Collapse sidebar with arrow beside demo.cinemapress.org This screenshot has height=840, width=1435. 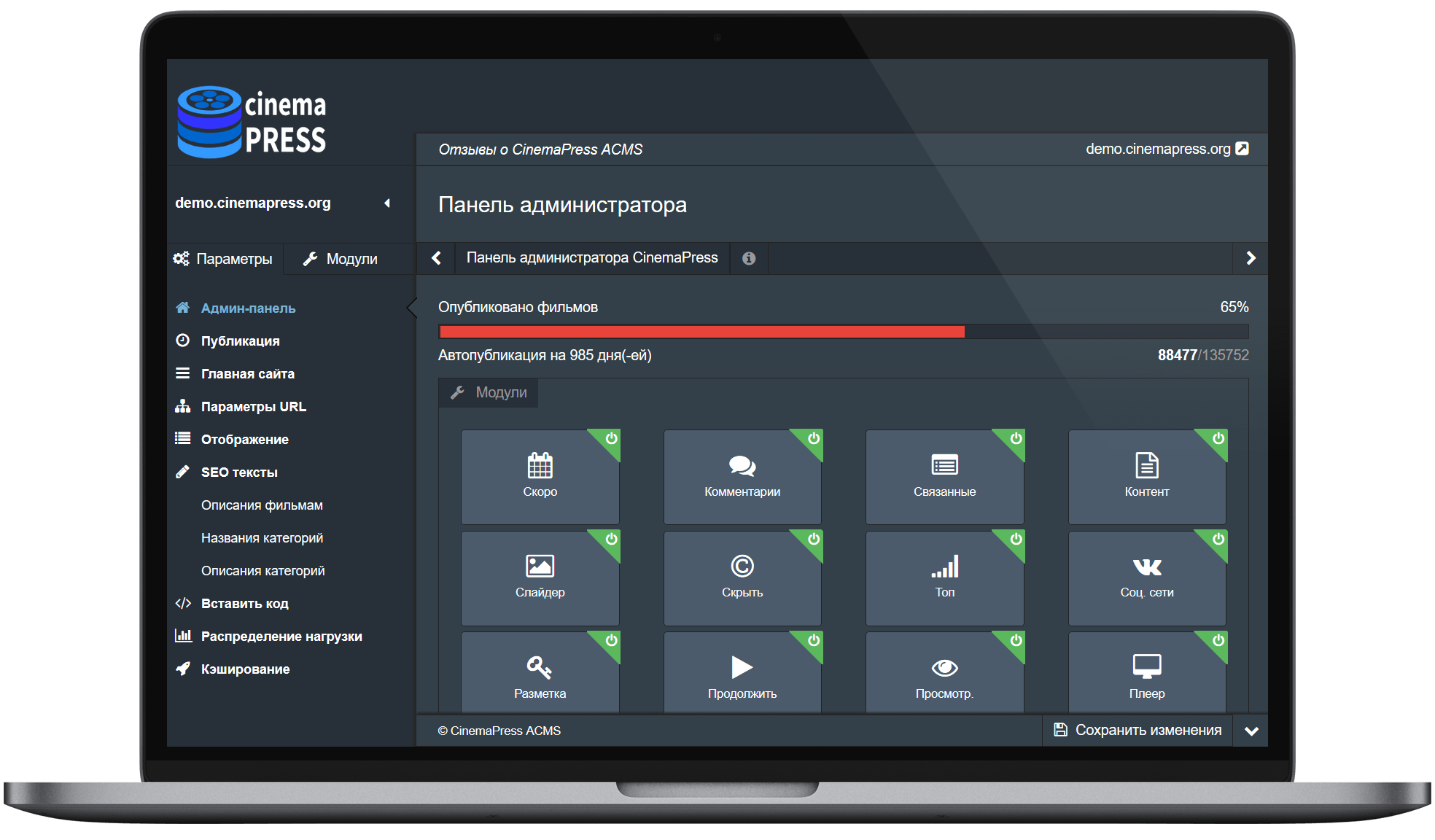click(387, 203)
